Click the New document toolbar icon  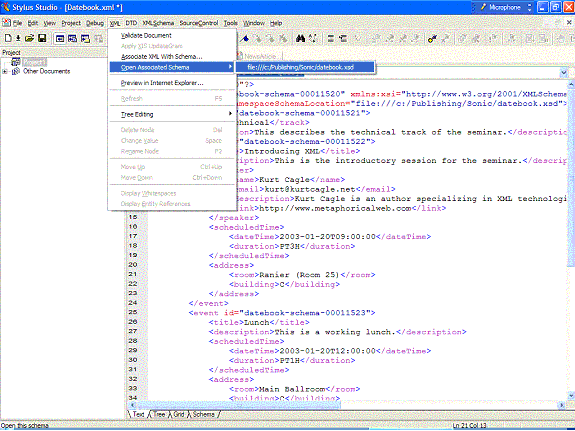click(8, 38)
